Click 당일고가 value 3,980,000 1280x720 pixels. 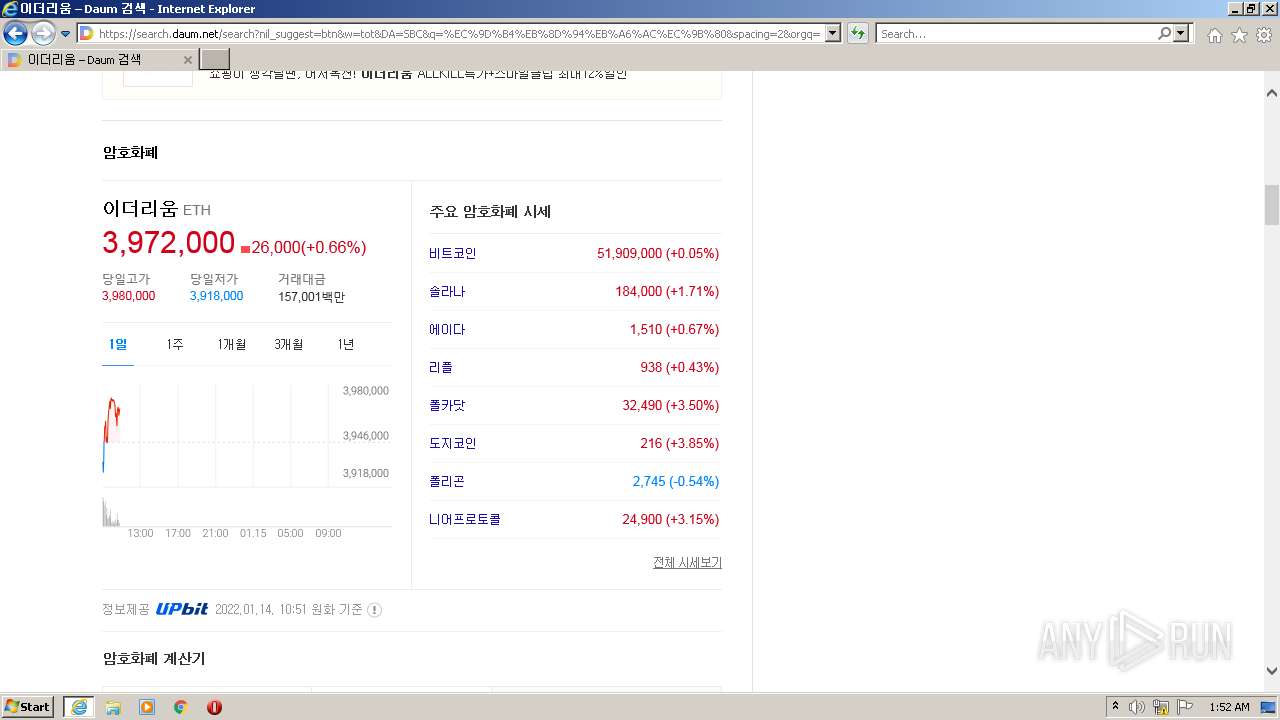[x=128, y=296]
